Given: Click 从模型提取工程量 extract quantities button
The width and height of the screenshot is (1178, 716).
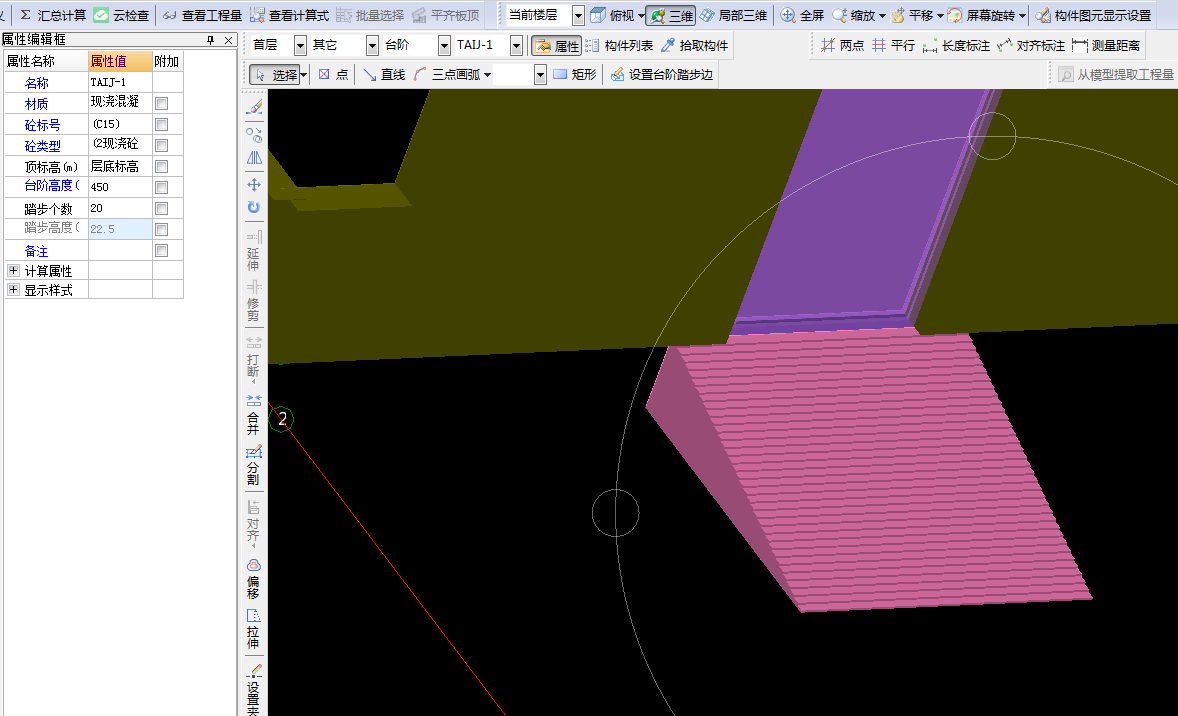Looking at the screenshot, I should click(1116, 74).
